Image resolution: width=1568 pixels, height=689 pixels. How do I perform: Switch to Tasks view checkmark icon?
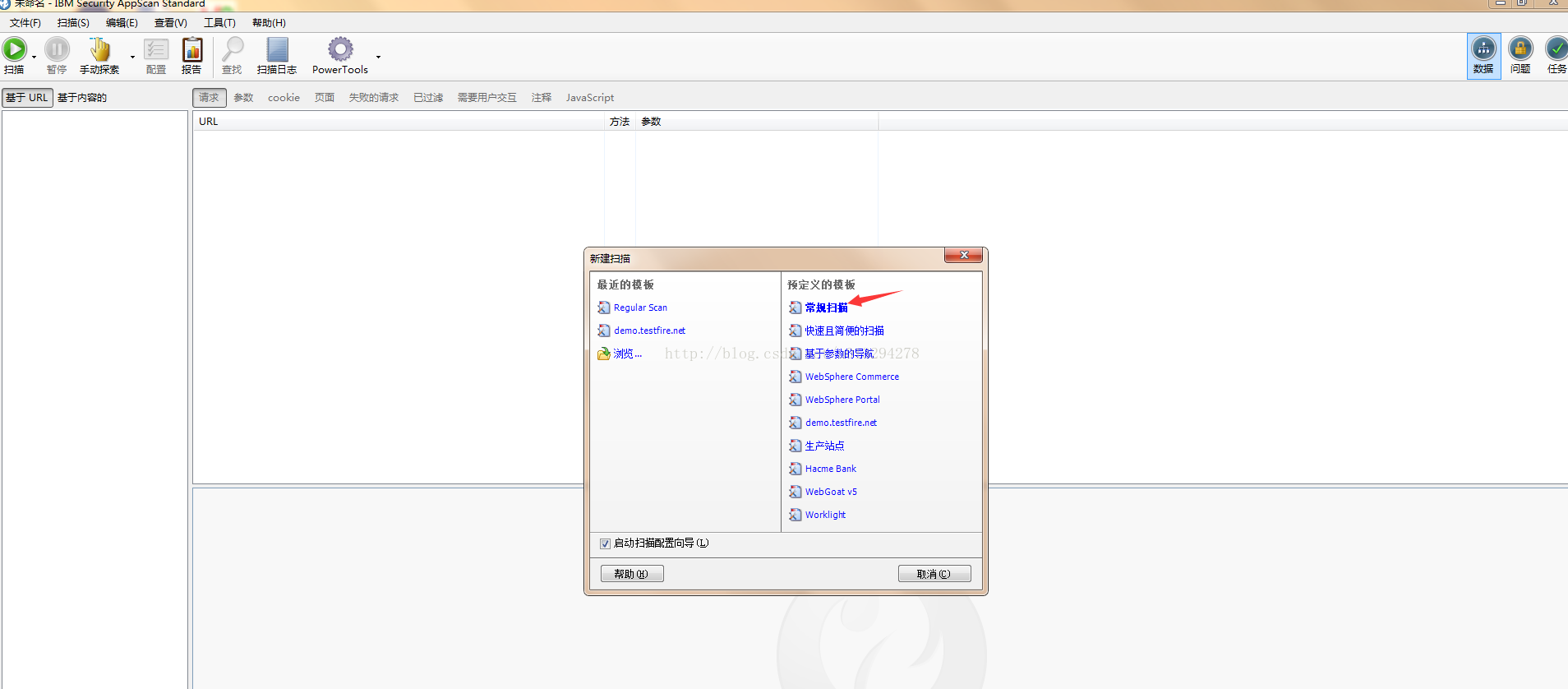point(1556,49)
